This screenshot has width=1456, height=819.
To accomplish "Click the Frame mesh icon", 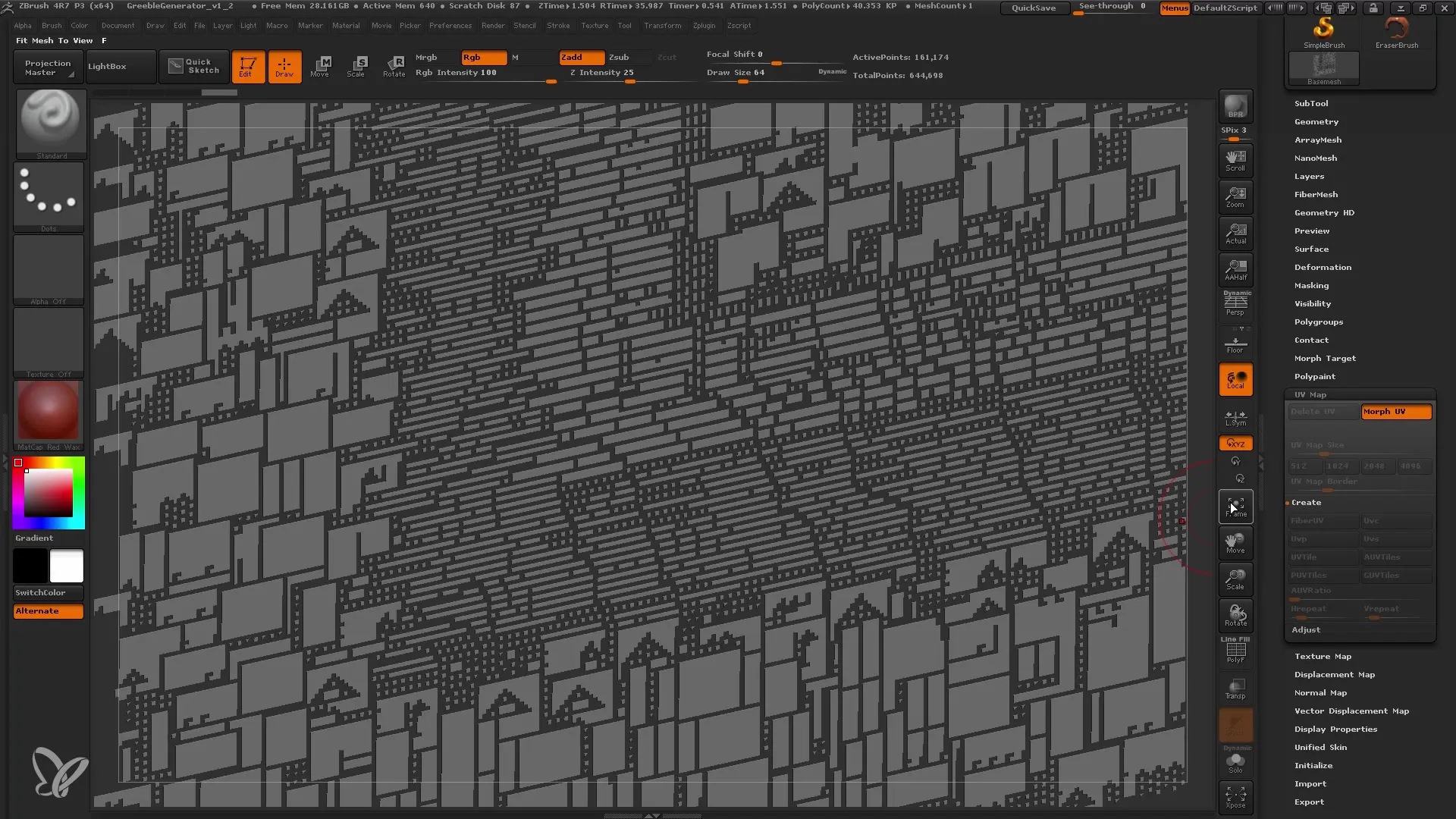I will pos(1235,507).
